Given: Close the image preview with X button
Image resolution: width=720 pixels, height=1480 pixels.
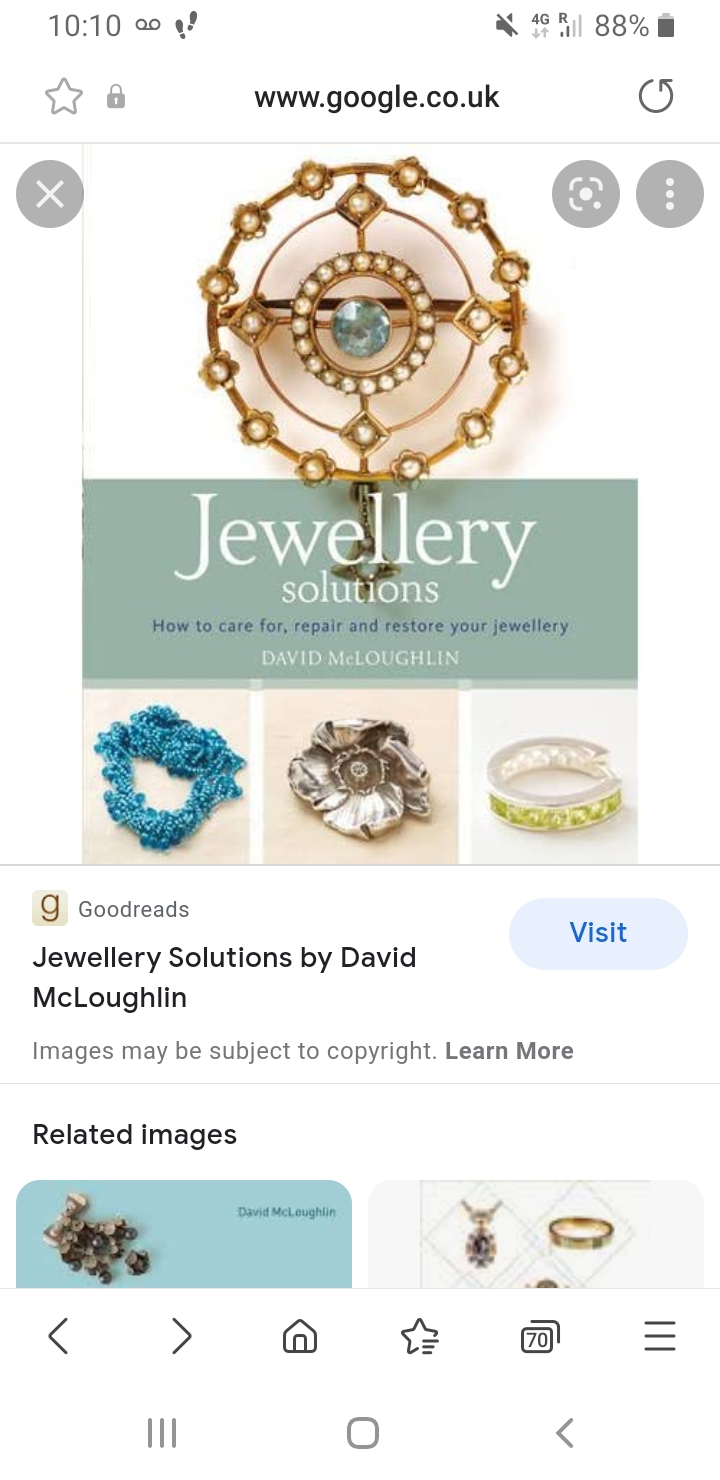Looking at the screenshot, I should (x=50, y=194).
